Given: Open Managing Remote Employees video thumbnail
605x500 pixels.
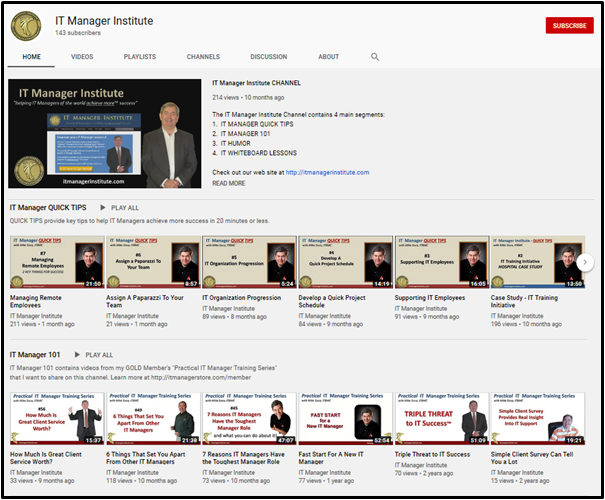Looking at the screenshot, I should point(57,262).
